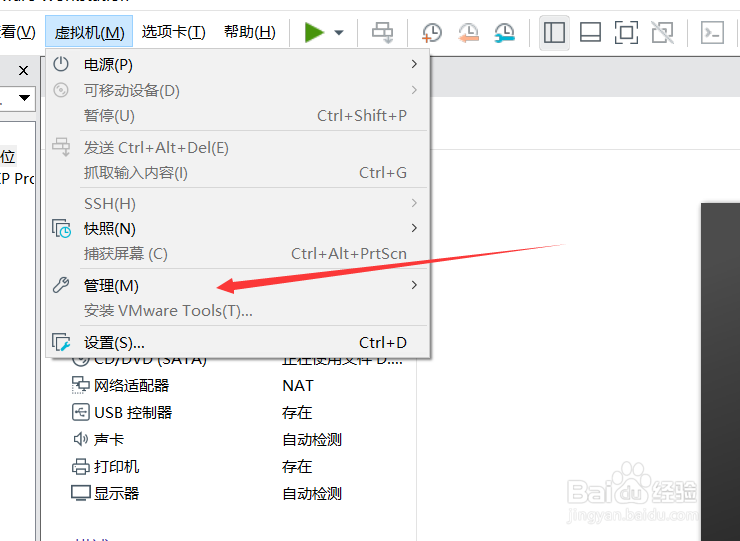Select the 可移动设备(D) menu entry

point(238,90)
